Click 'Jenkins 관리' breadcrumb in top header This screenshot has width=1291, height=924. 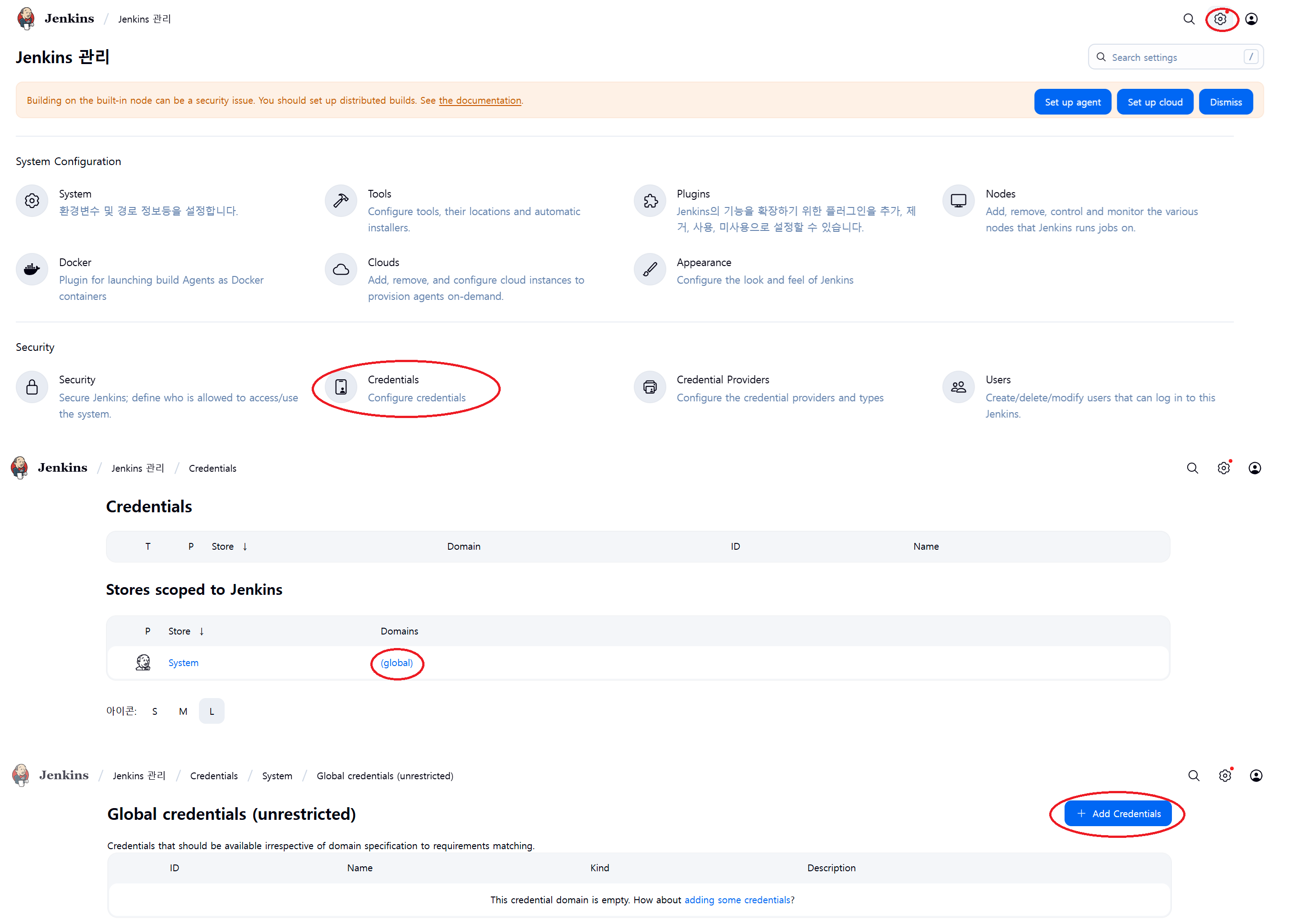144,19
